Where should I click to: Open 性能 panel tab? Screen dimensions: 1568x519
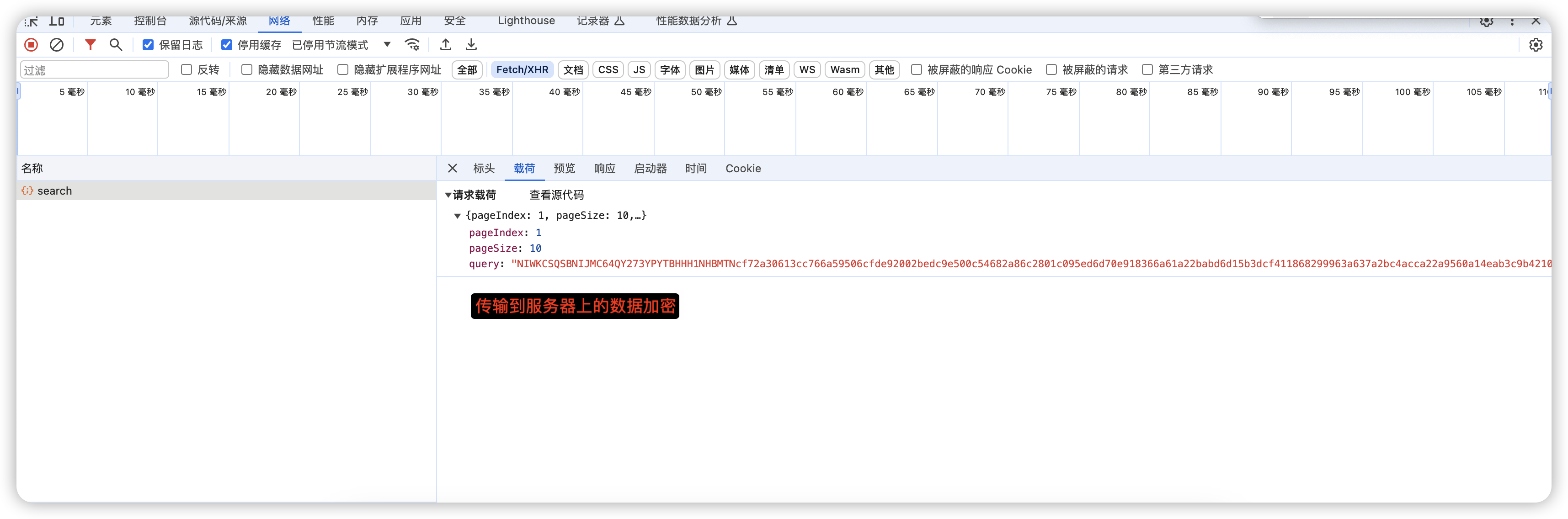coord(323,21)
